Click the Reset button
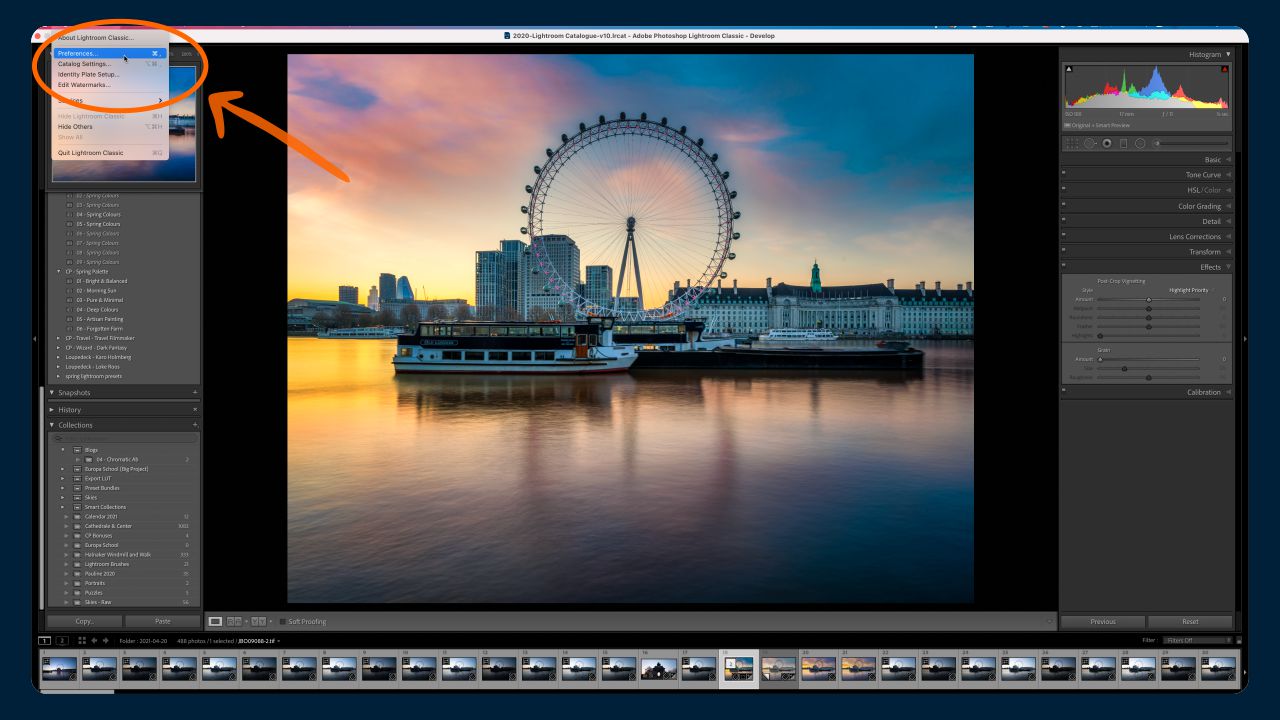1280x720 pixels. pyautogui.click(x=1190, y=621)
